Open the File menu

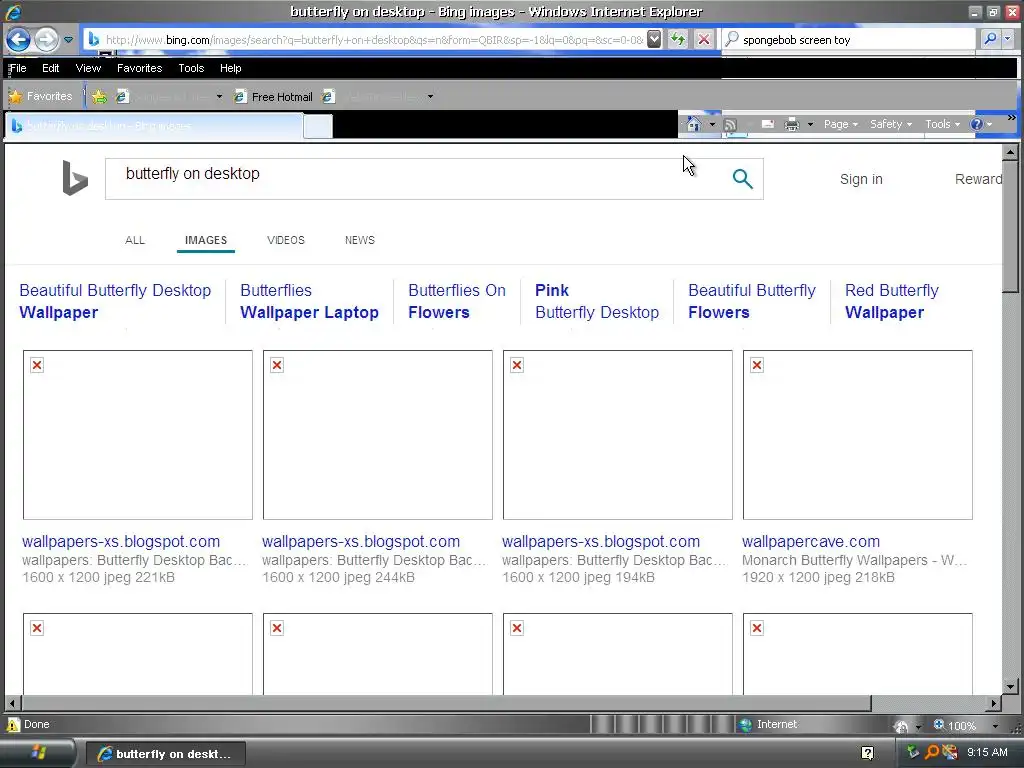[18, 68]
